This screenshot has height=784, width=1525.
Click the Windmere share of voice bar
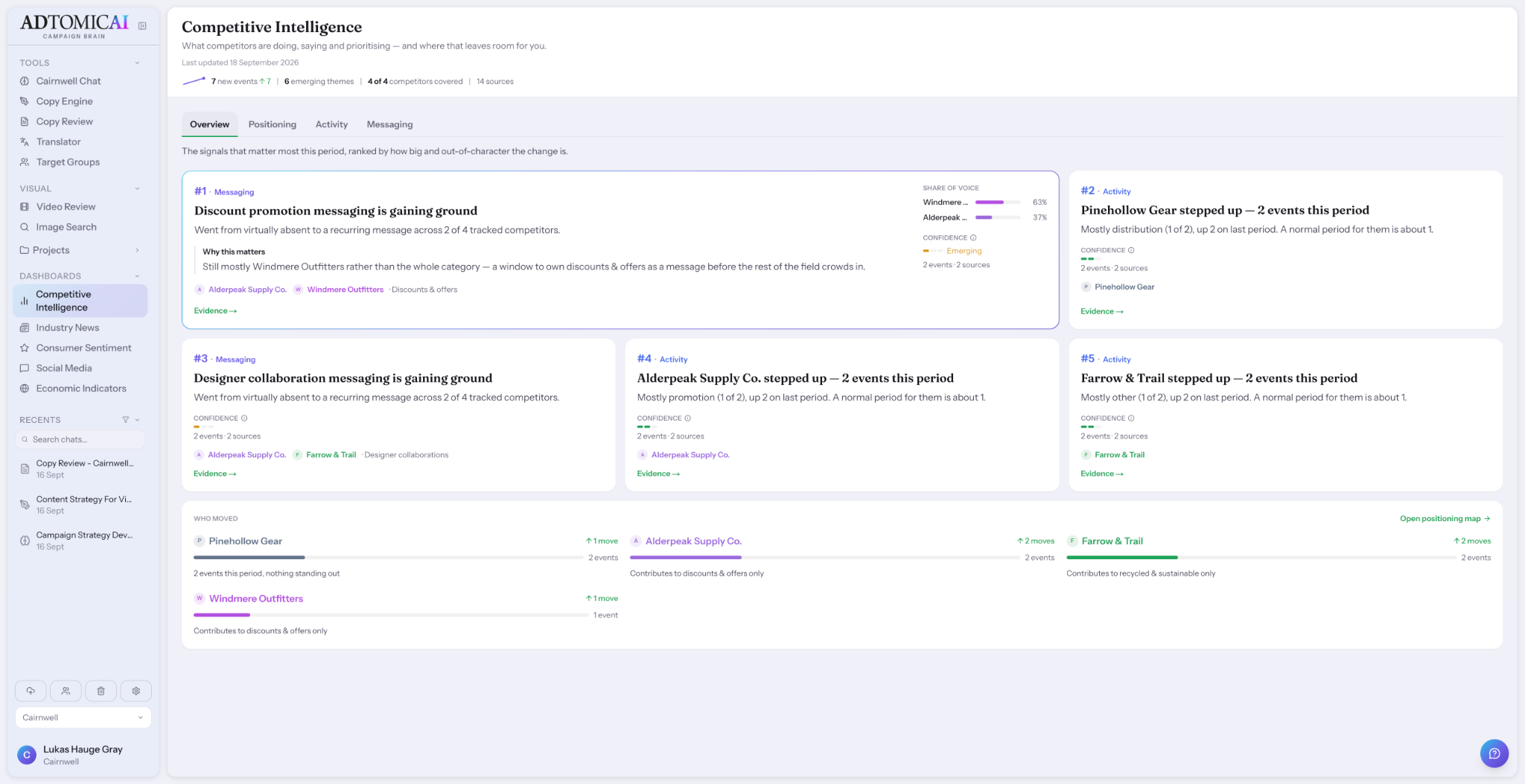[x=998, y=203]
